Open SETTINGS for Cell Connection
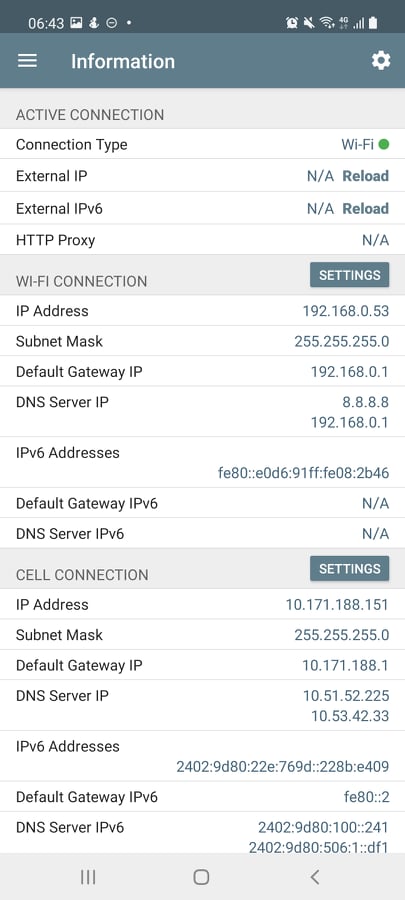The height and width of the screenshot is (900, 405). (x=349, y=568)
